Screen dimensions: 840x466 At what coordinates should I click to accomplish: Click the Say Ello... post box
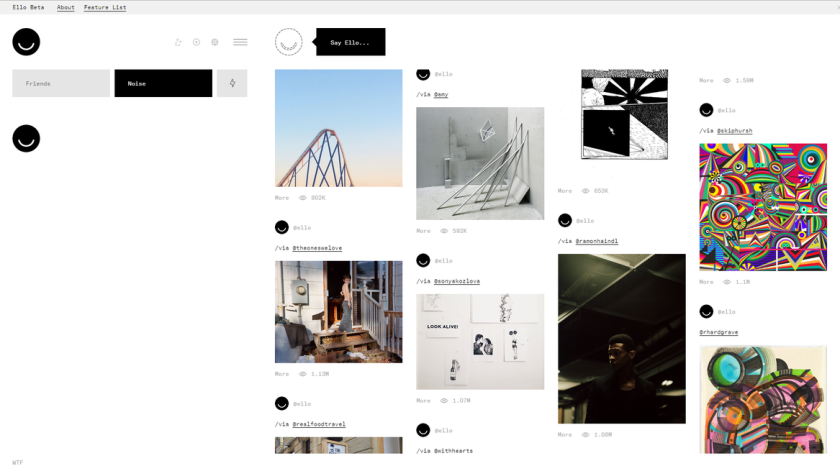click(x=350, y=42)
